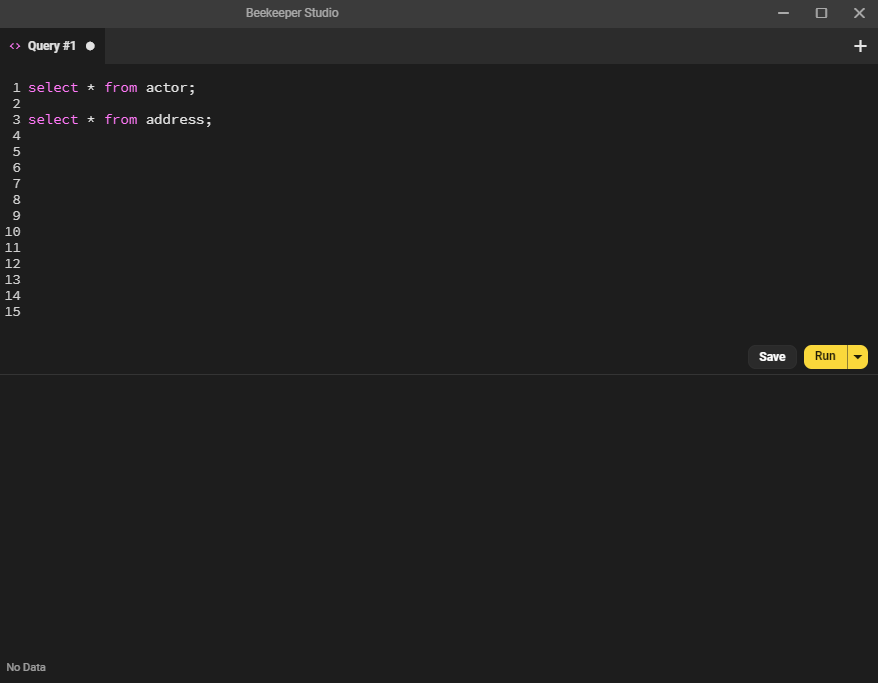The image size is (878, 683).
Task: Expand the Run button dropdown arrow
Action: tap(858, 356)
